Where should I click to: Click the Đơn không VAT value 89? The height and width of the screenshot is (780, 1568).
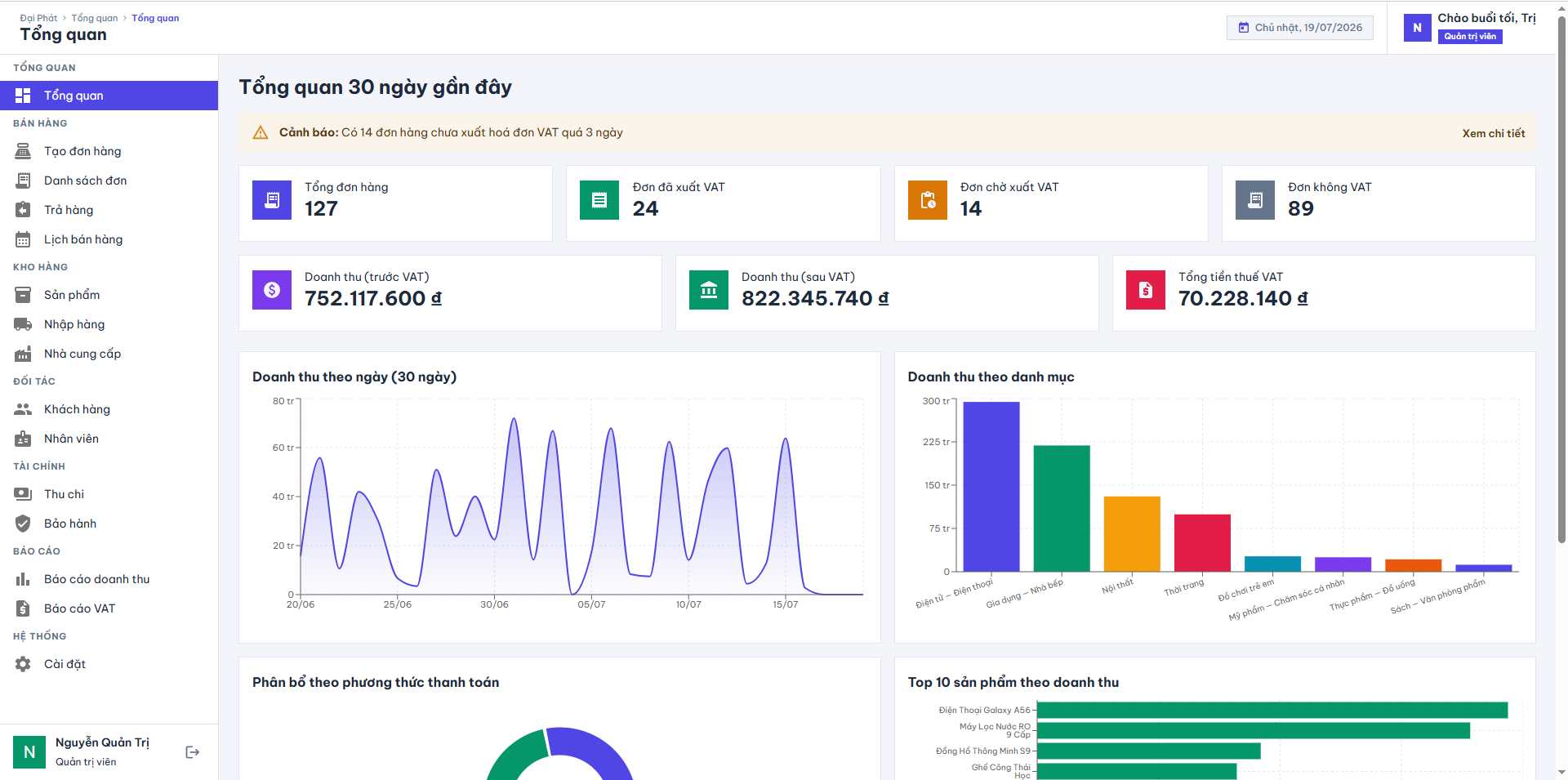pos(1301,208)
